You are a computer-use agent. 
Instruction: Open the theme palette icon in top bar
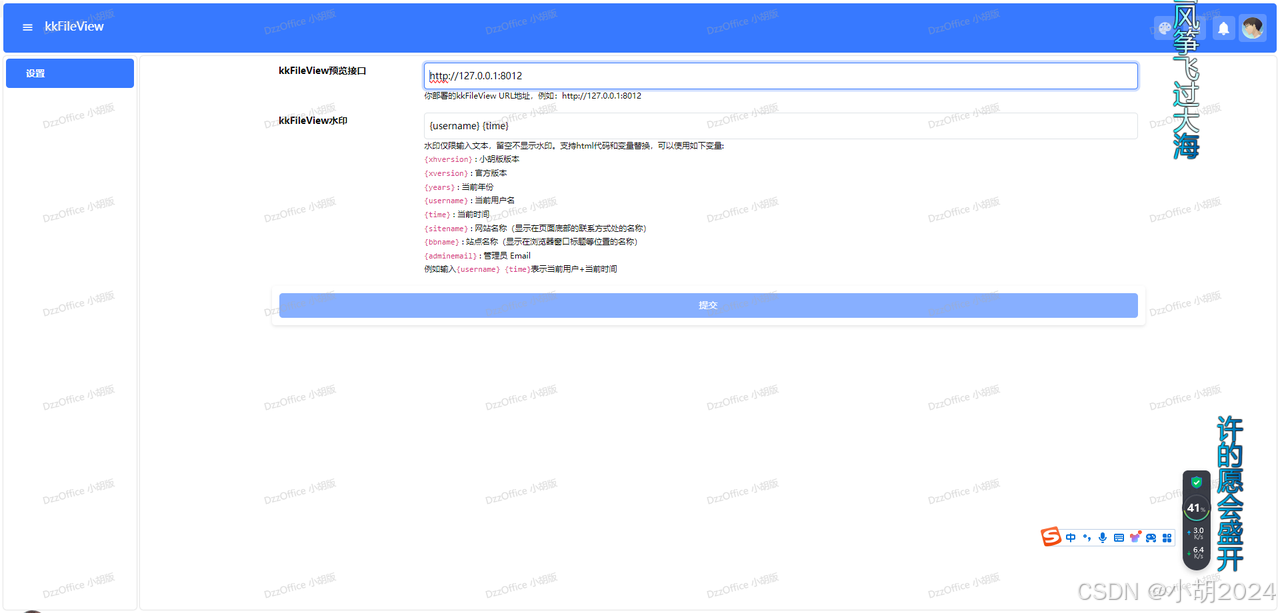tap(1164, 27)
